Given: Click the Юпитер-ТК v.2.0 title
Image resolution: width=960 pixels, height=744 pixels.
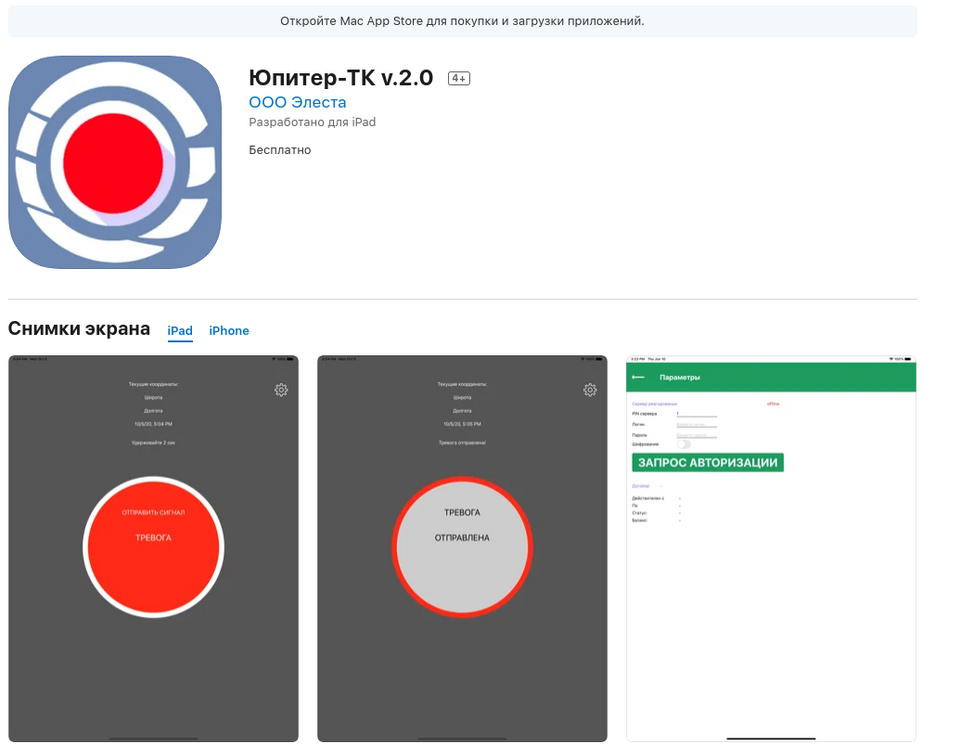Looking at the screenshot, I should [341, 78].
